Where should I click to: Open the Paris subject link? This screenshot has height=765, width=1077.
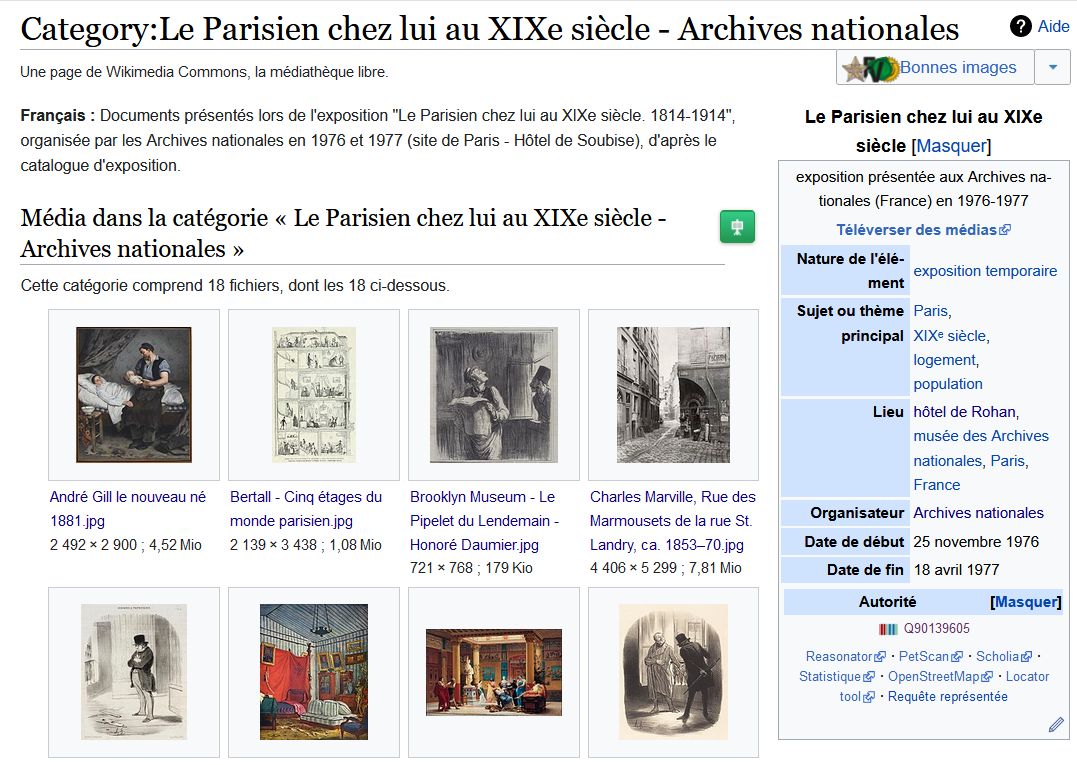point(930,311)
